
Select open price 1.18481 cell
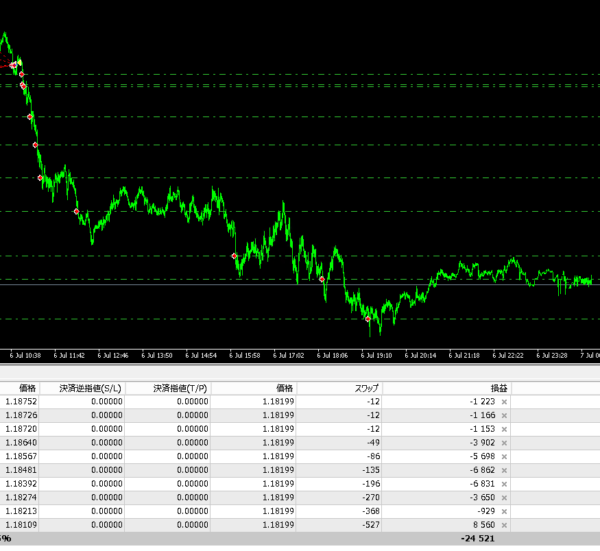[x=19, y=470]
